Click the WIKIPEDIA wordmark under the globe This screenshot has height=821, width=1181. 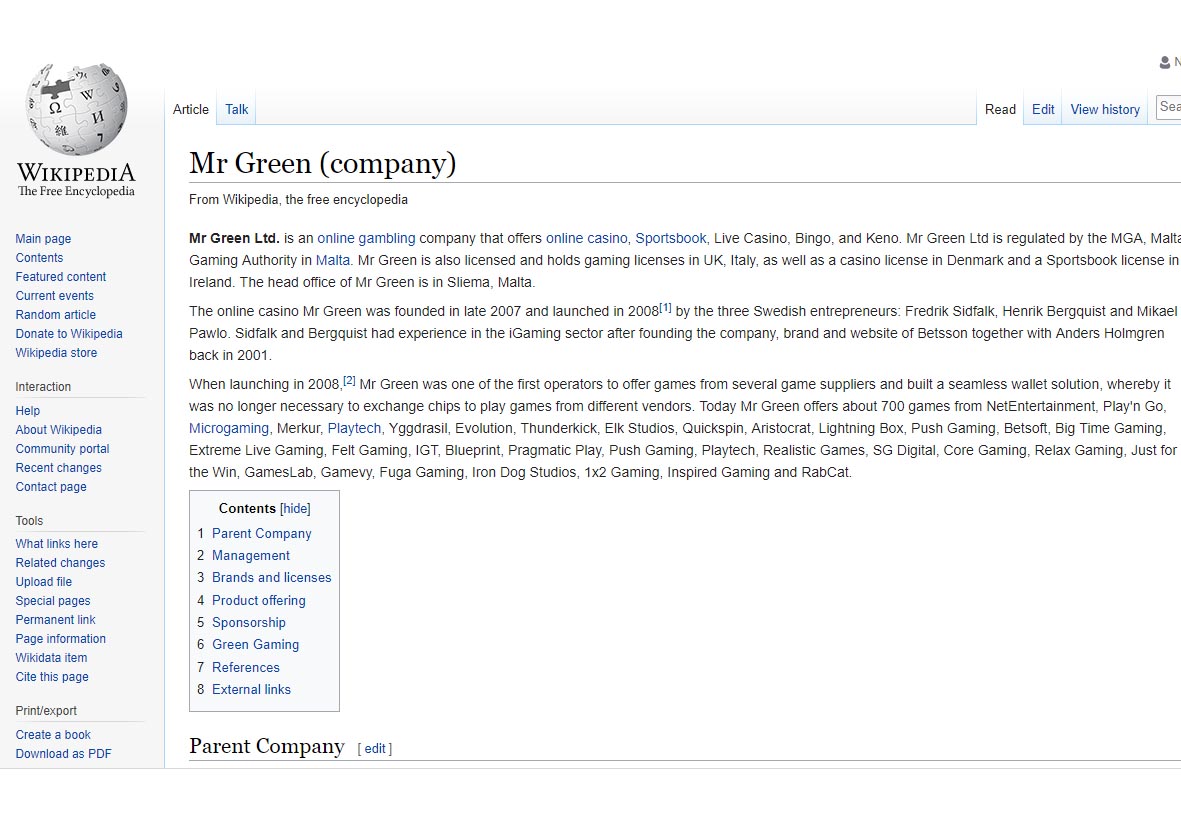point(76,173)
